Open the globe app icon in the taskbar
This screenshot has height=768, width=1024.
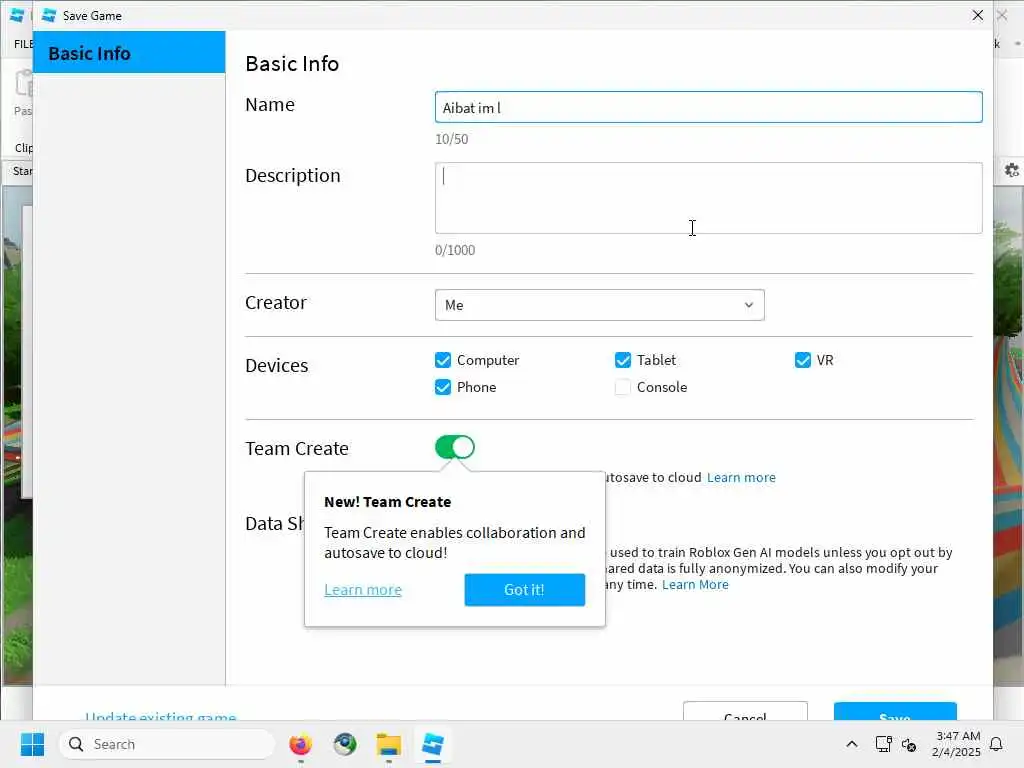345,744
